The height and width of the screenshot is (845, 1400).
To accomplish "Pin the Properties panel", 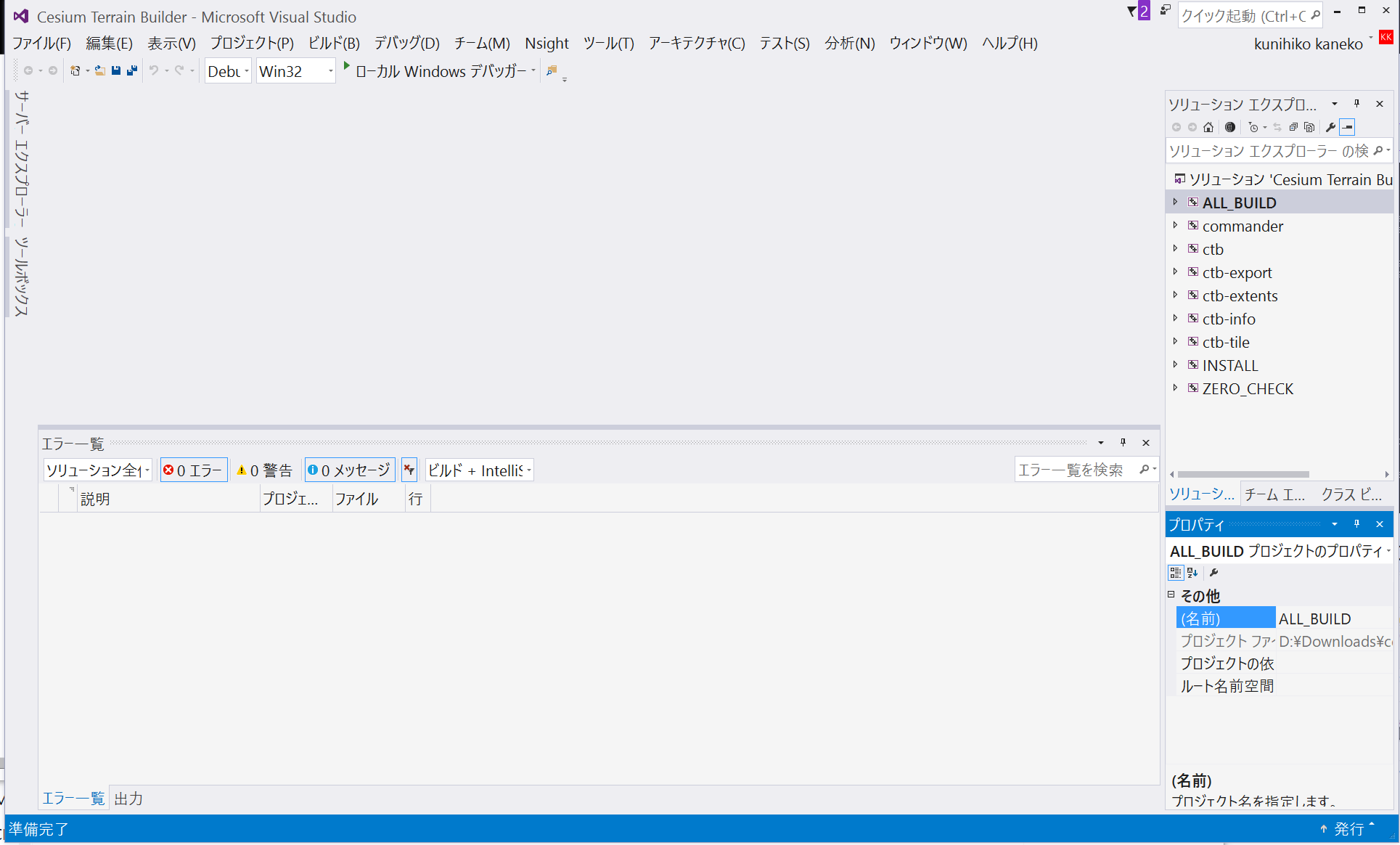I will coord(1356,524).
